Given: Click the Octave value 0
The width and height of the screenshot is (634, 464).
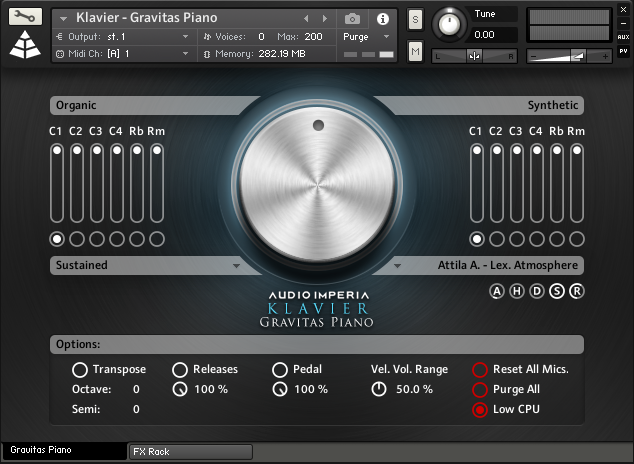Looking at the screenshot, I should tap(136, 389).
